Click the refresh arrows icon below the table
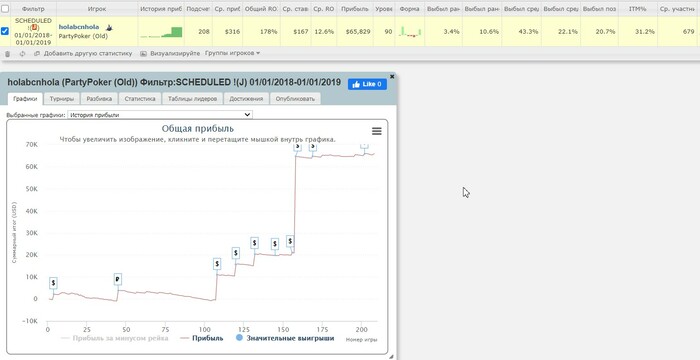The width and height of the screenshot is (700, 360). [22, 54]
